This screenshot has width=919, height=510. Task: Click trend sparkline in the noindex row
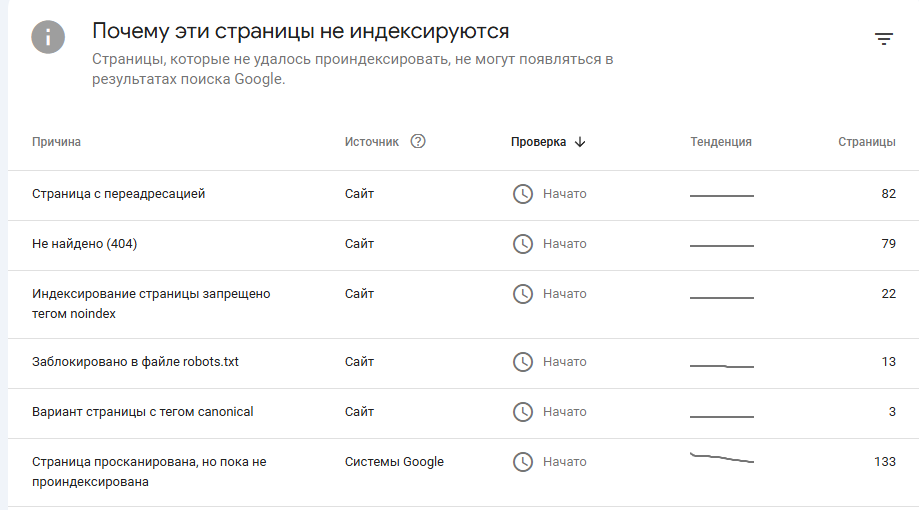click(x=722, y=298)
